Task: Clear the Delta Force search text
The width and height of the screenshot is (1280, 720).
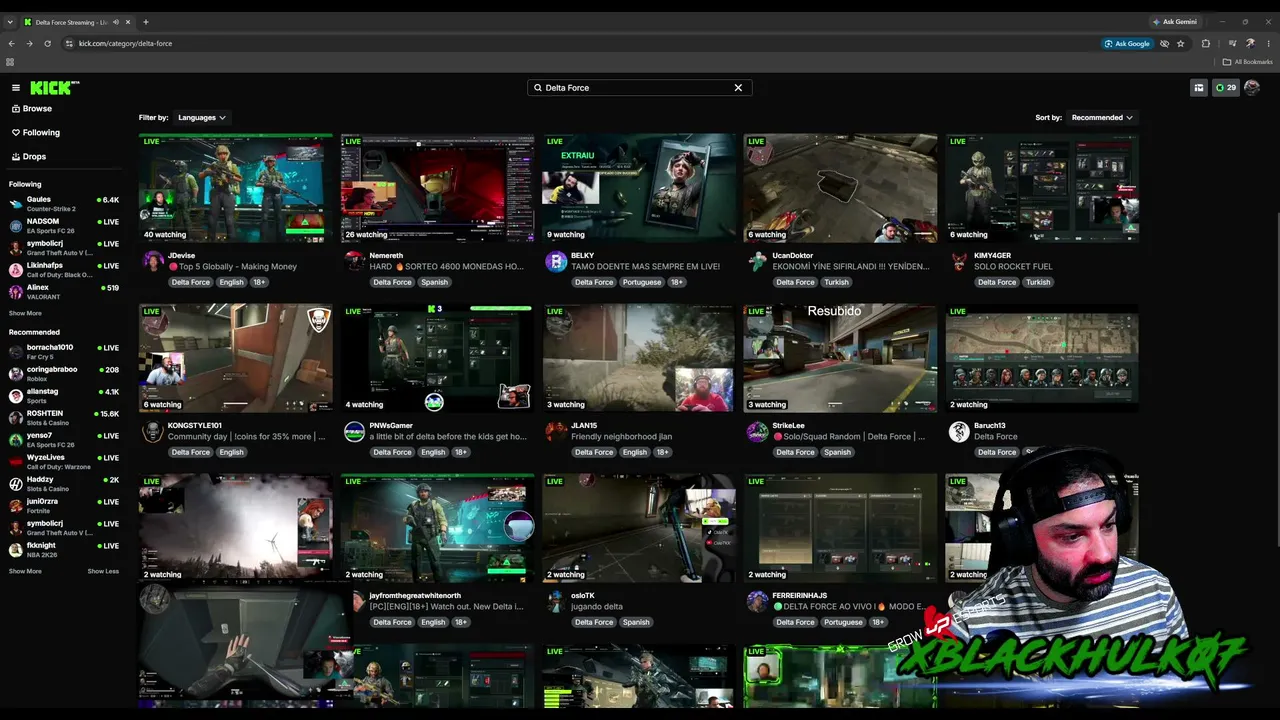Action: pos(738,88)
